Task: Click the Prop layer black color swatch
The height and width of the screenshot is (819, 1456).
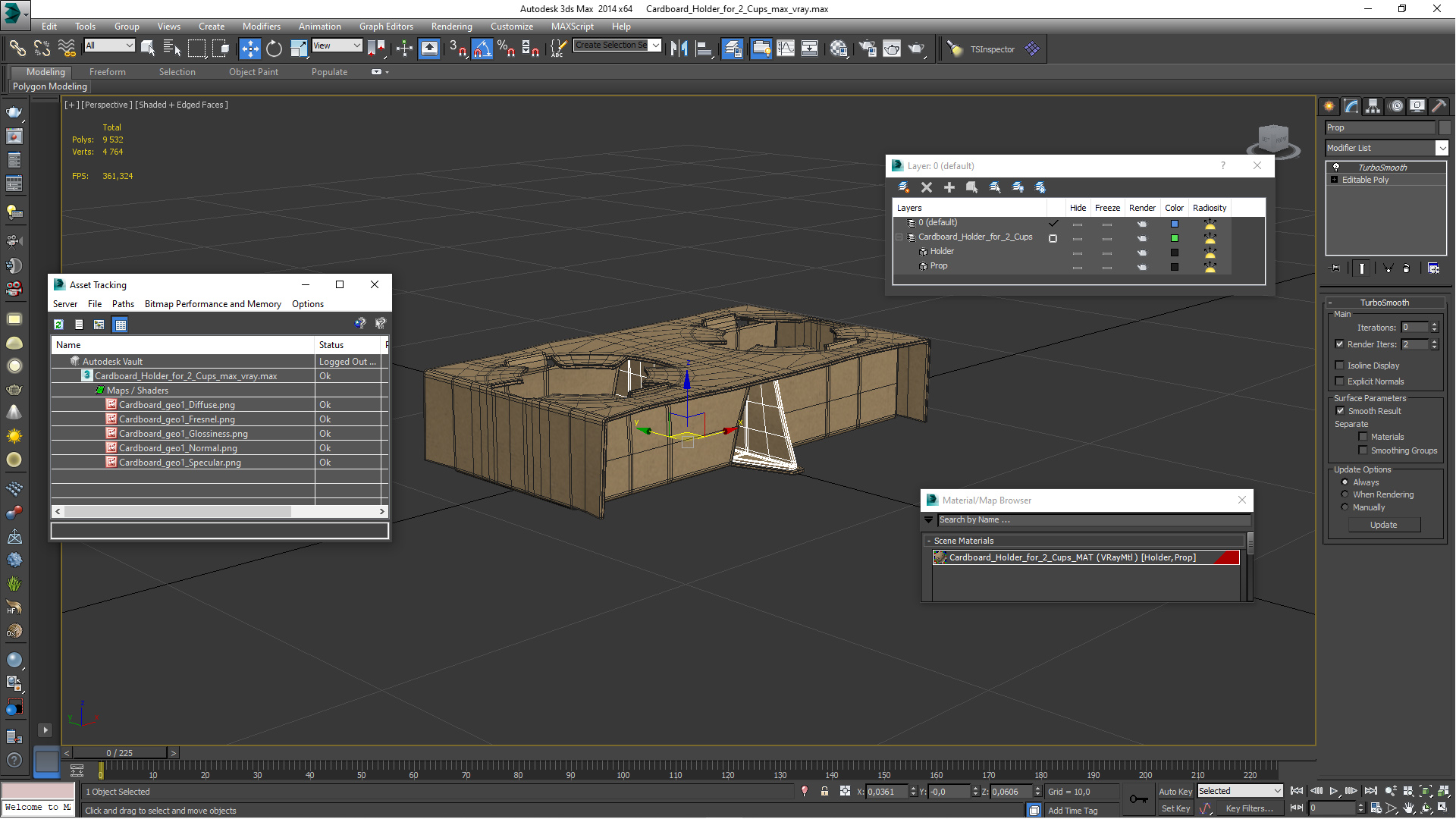Action: 1175,267
